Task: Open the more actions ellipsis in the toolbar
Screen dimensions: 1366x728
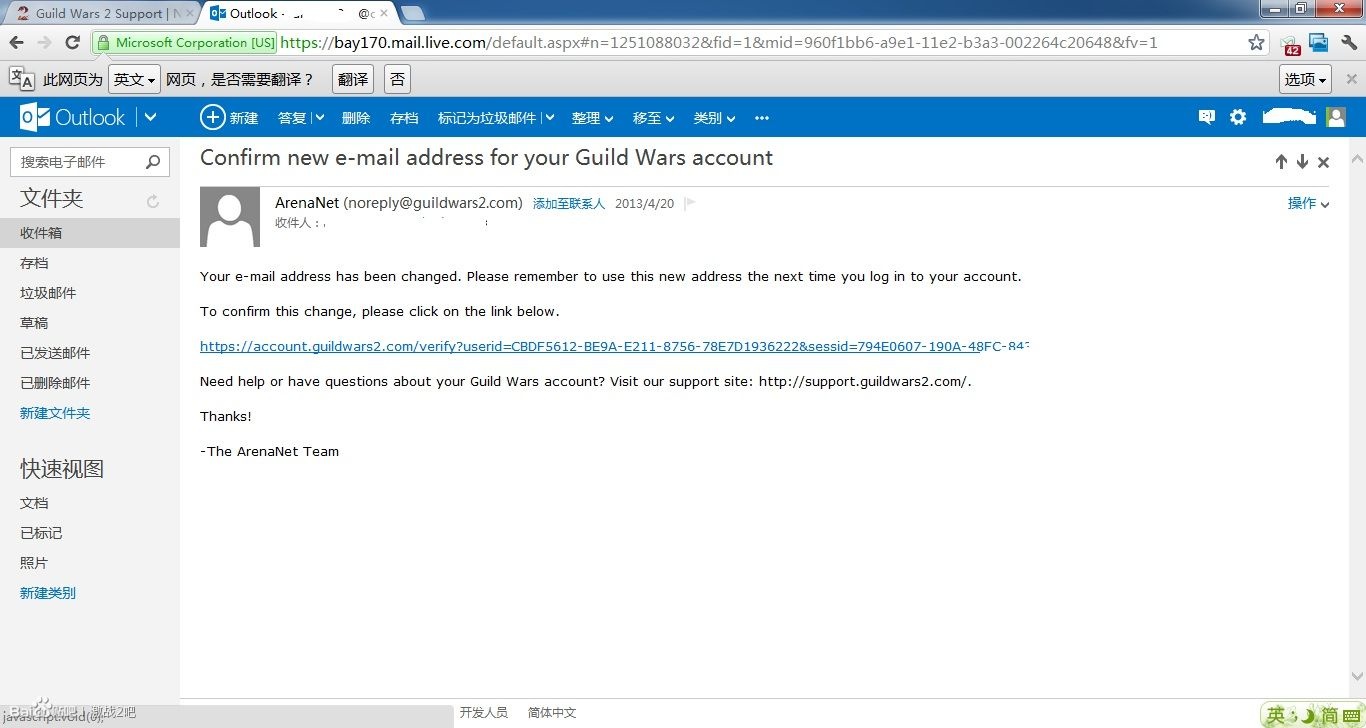Action: coord(762,118)
